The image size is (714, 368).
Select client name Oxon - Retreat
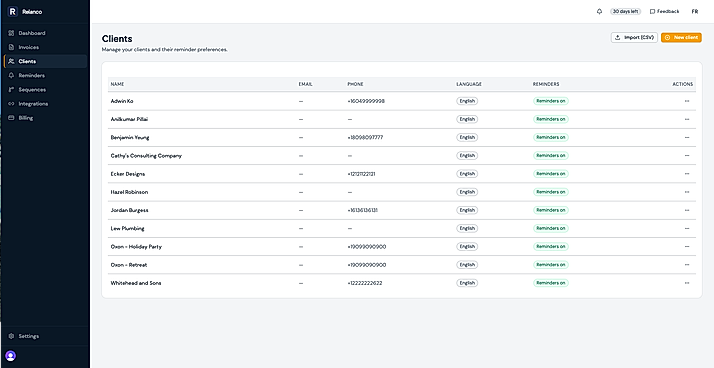[x=129, y=265]
